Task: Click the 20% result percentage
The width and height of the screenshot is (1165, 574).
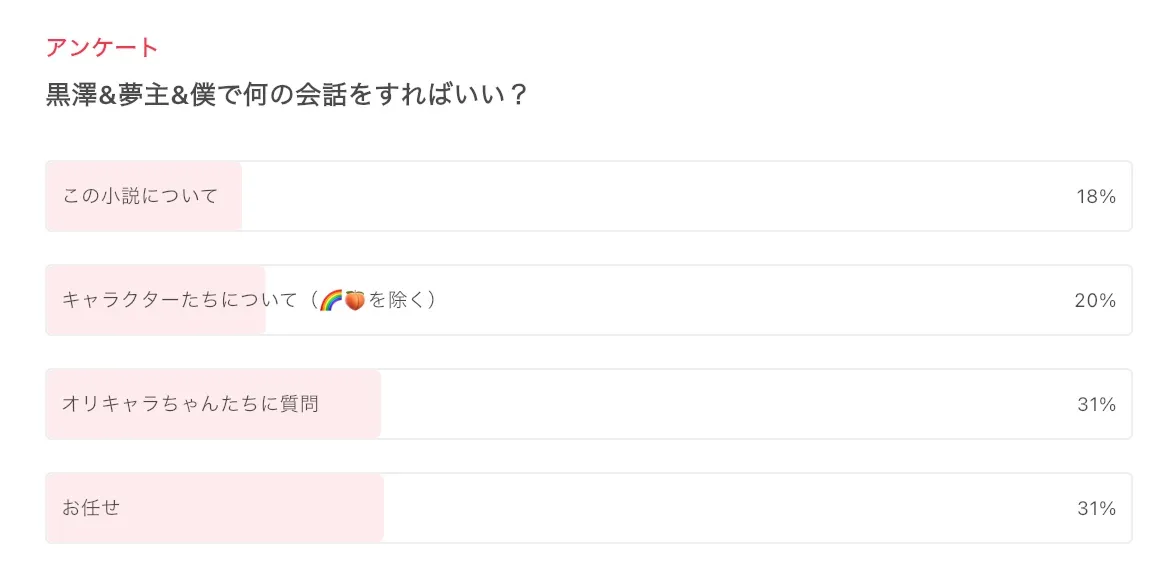Action: pos(1095,301)
